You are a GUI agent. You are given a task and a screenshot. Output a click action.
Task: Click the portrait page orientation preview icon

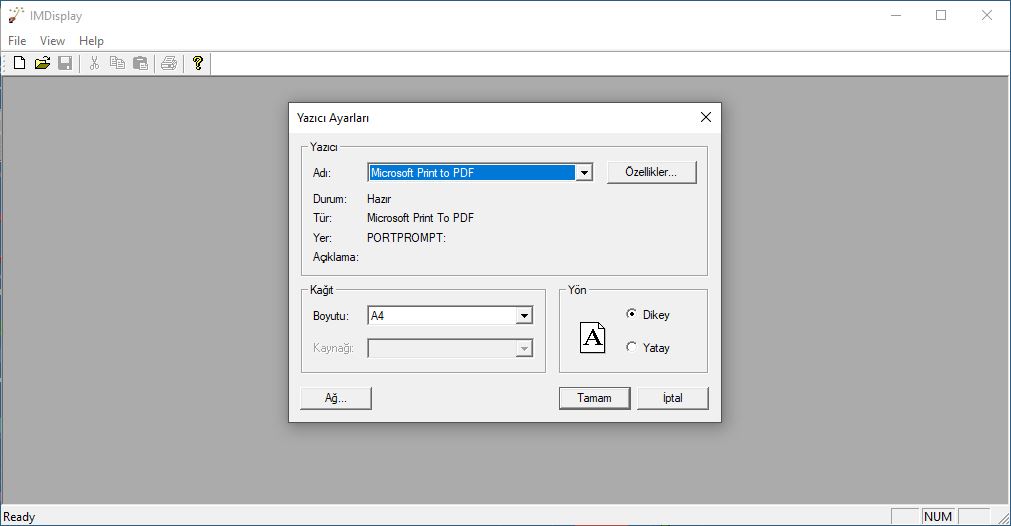[593, 338]
